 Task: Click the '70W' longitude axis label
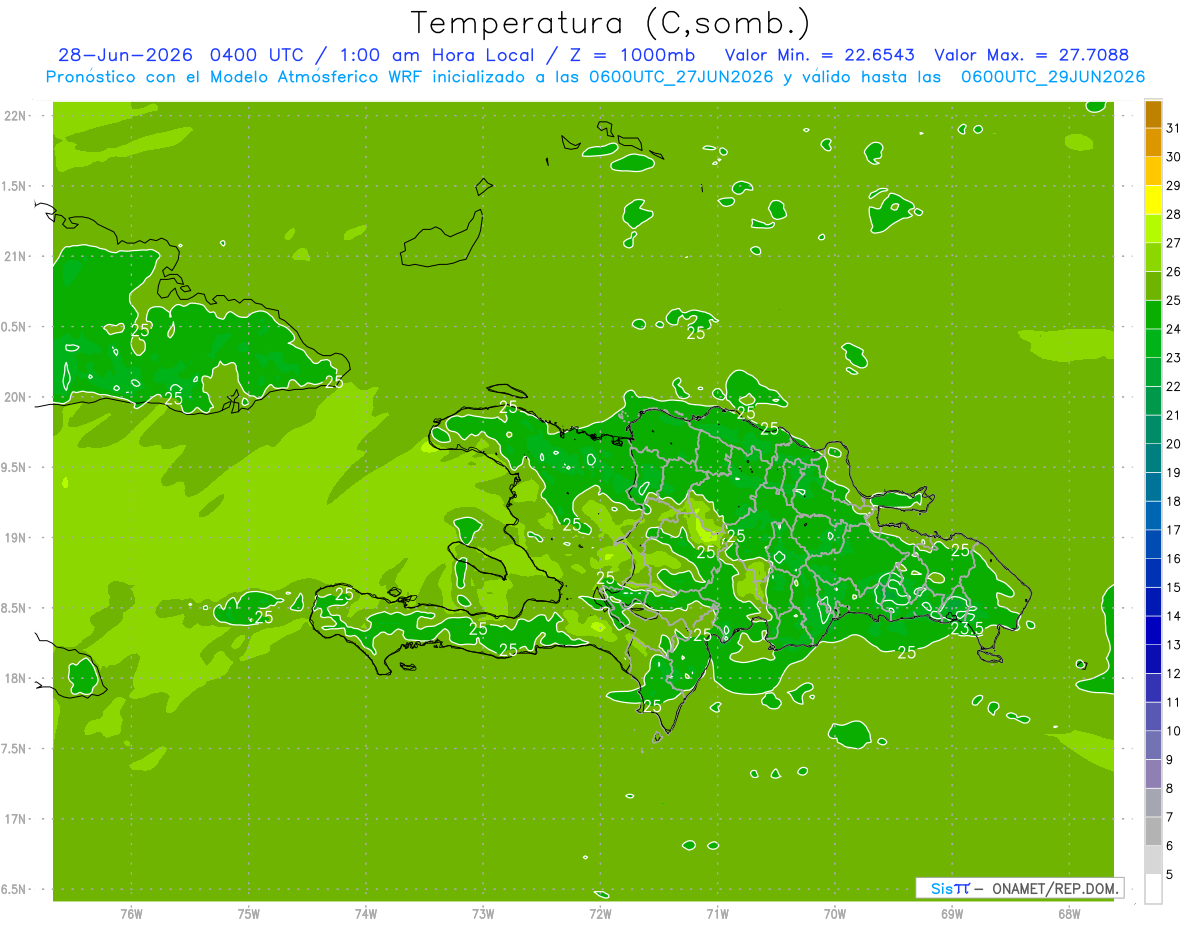(835, 914)
